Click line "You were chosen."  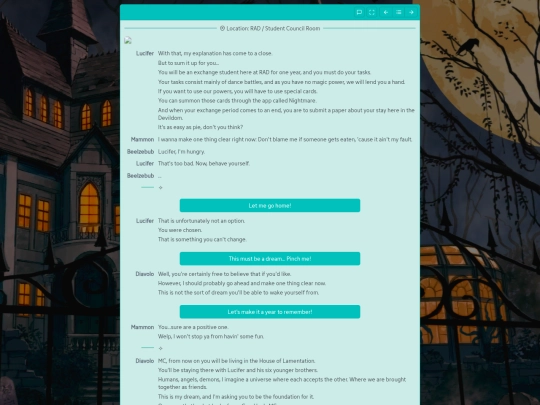tap(180, 230)
